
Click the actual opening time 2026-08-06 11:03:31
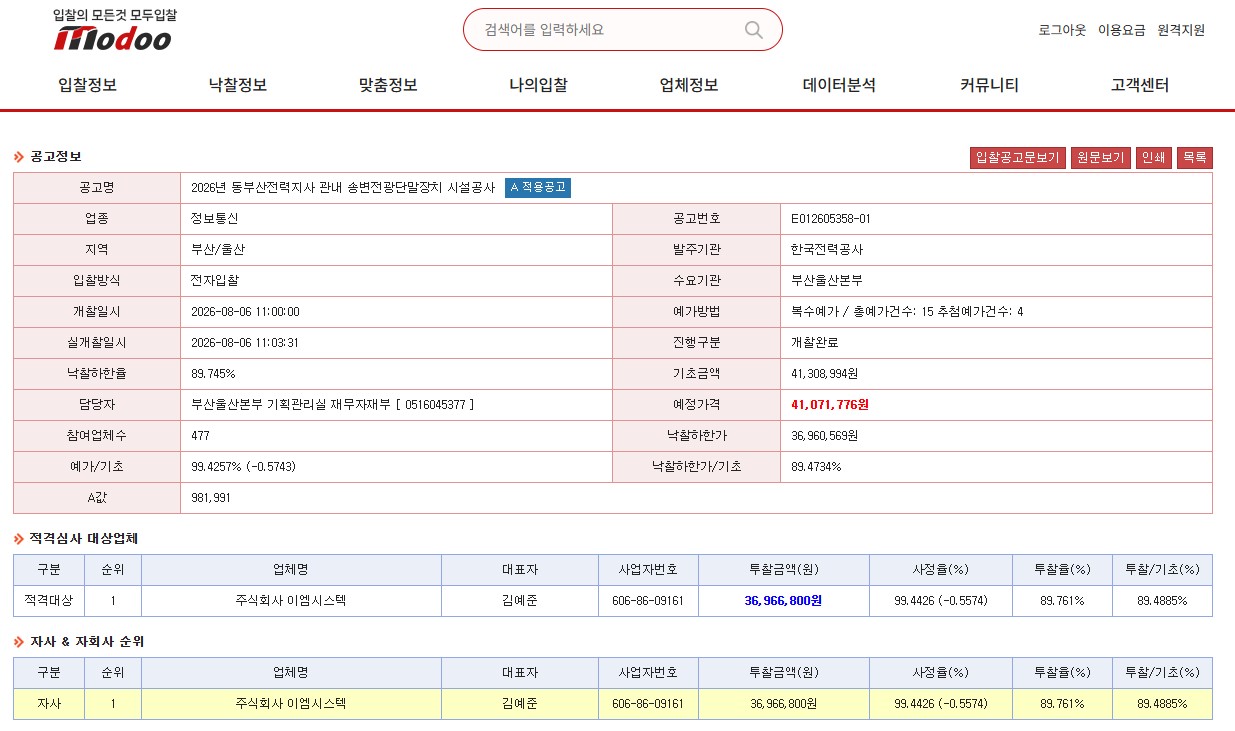click(x=245, y=343)
